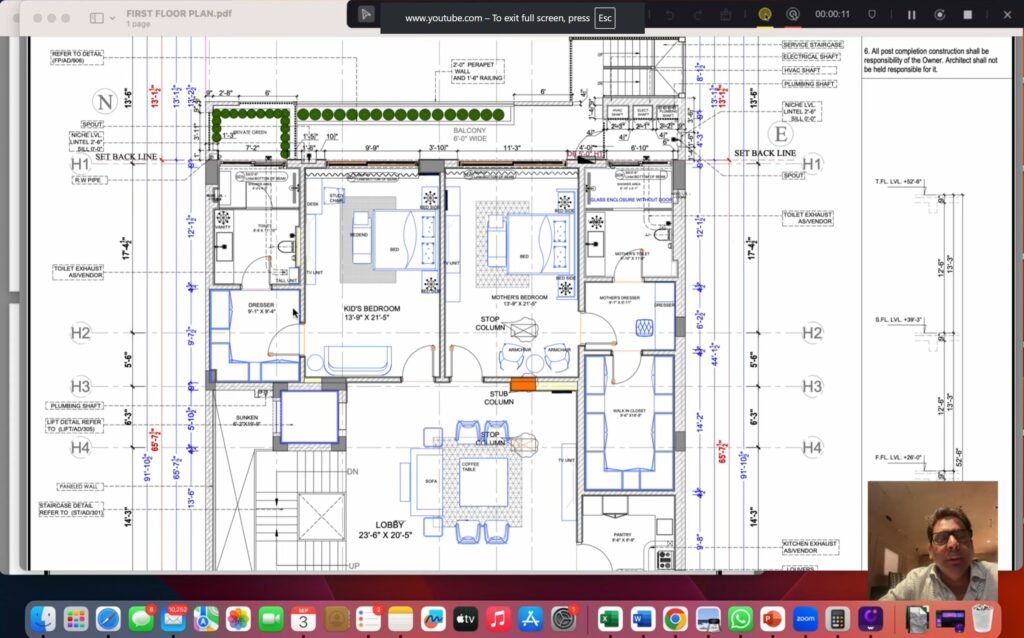Open Google Chrome from the dock
The width and height of the screenshot is (1024, 638).
[x=674, y=619]
